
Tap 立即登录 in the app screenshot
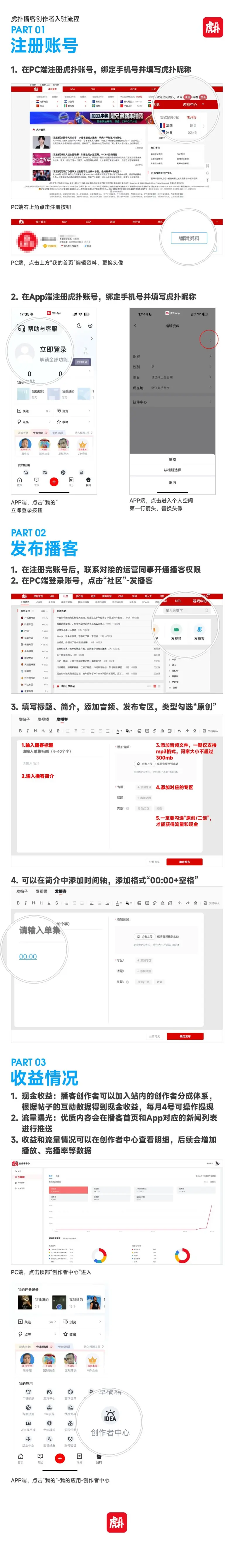click(53, 350)
